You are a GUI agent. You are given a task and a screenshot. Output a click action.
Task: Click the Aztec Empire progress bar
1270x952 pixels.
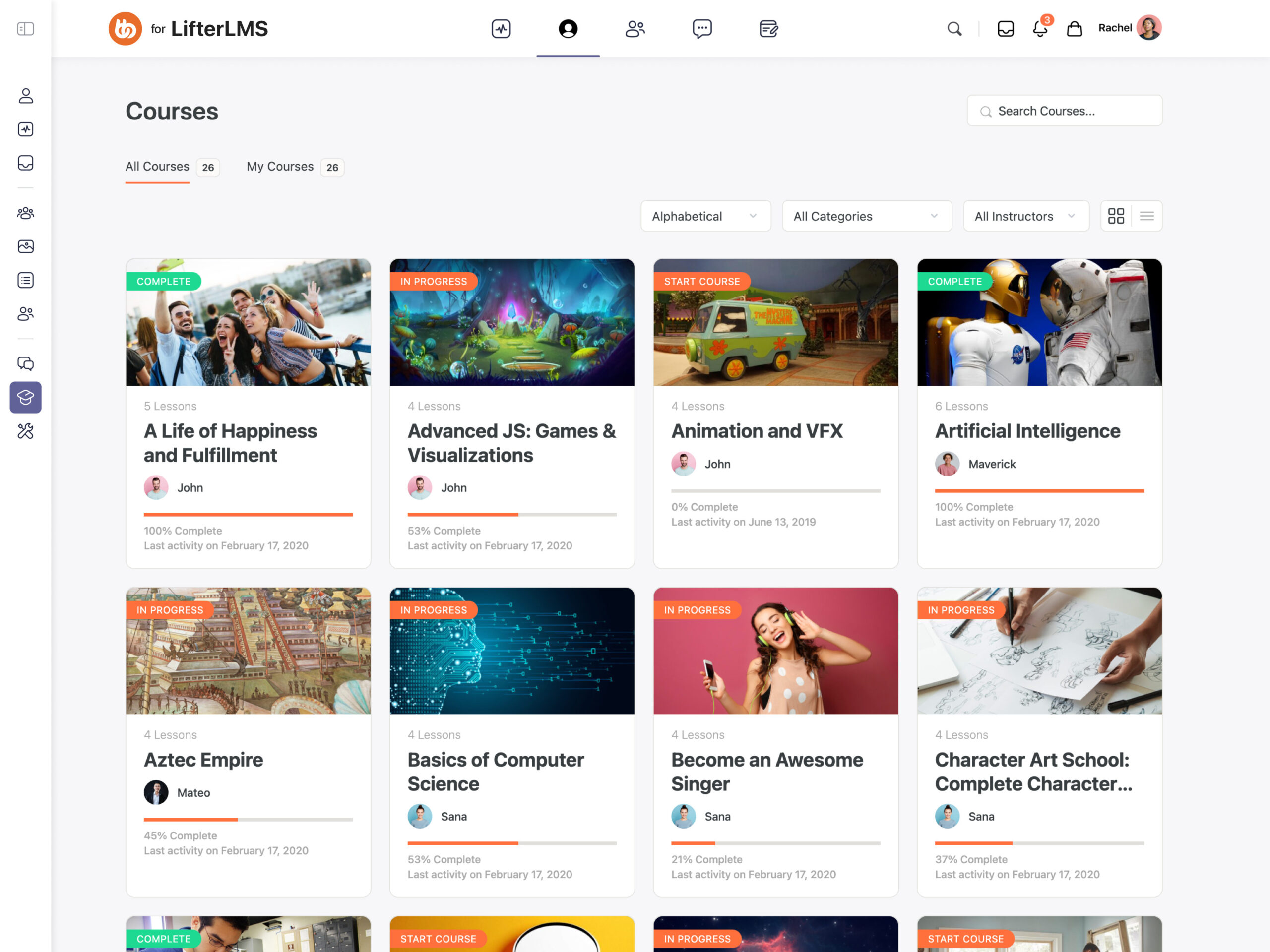click(x=248, y=820)
